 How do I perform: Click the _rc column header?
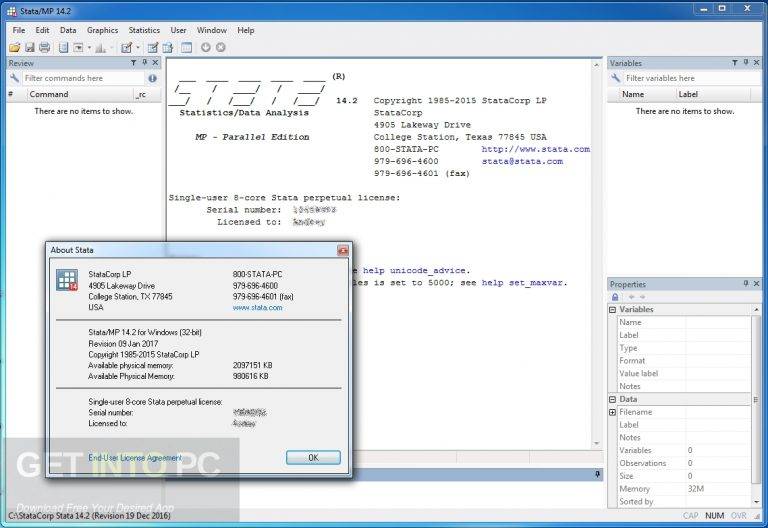pyautogui.click(x=147, y=94)
